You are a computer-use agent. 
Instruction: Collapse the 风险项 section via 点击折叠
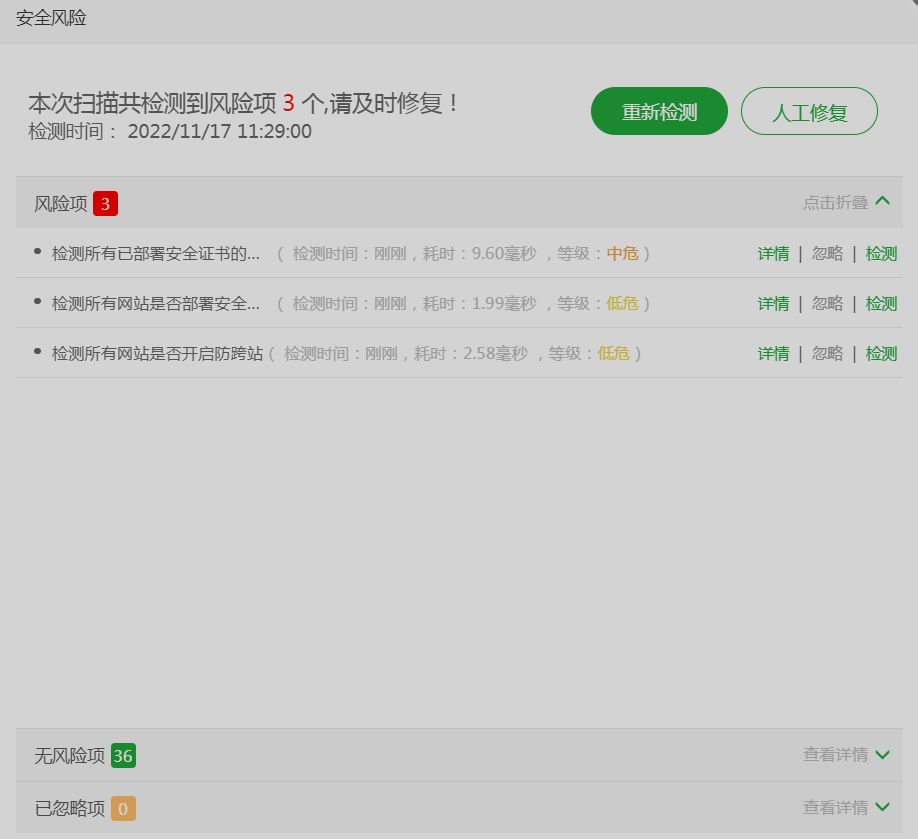(835, 203)
